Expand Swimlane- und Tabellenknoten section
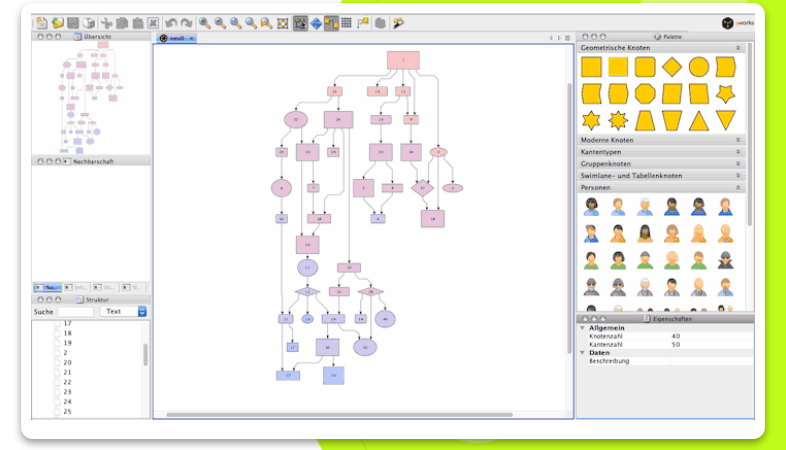786x450 pixels. click(738, 176)
